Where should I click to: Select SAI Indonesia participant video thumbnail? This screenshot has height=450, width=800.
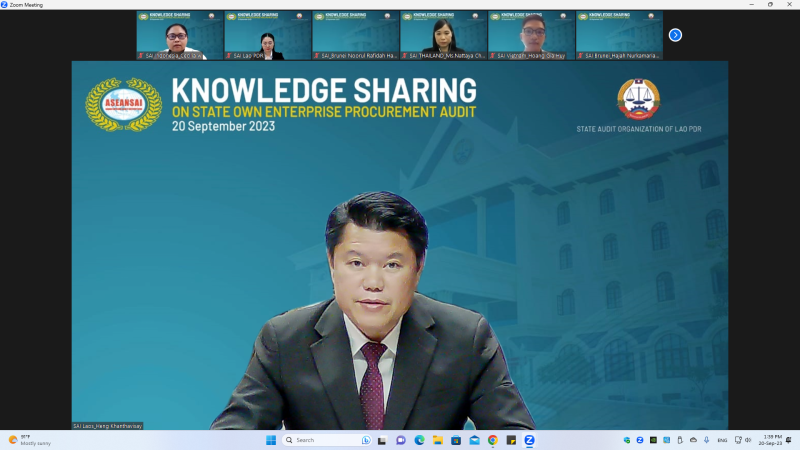(x=180, y=35)
